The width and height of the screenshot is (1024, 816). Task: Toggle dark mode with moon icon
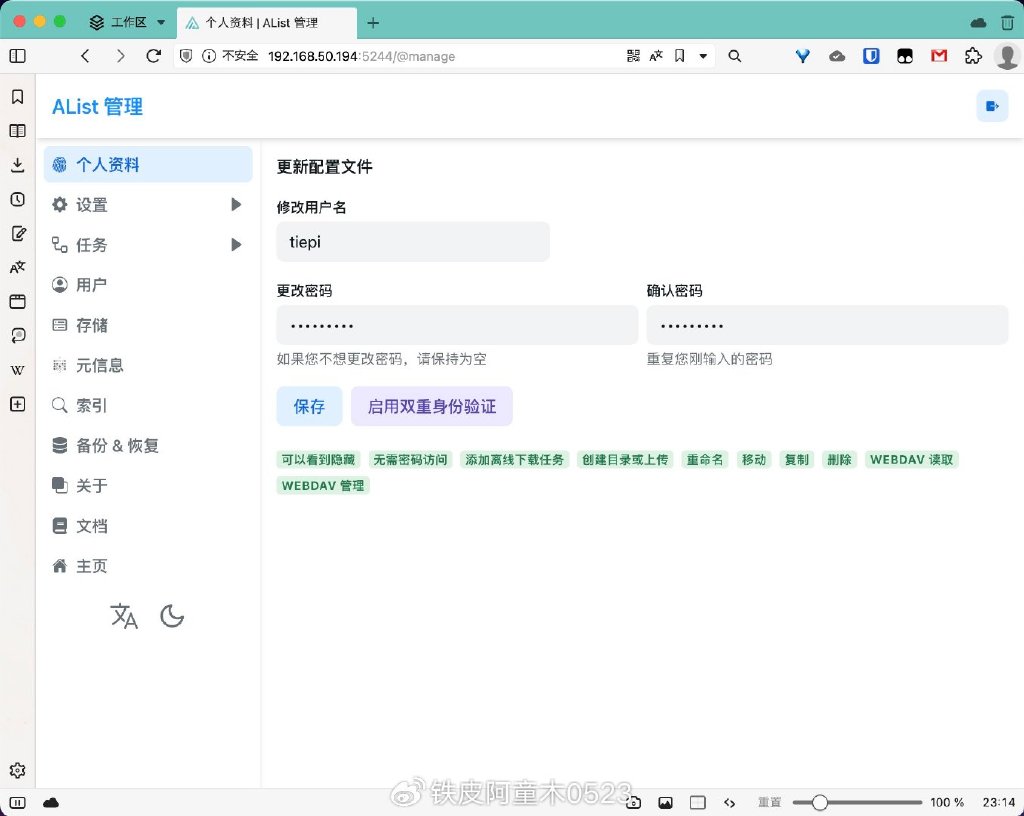click(172, 616)
